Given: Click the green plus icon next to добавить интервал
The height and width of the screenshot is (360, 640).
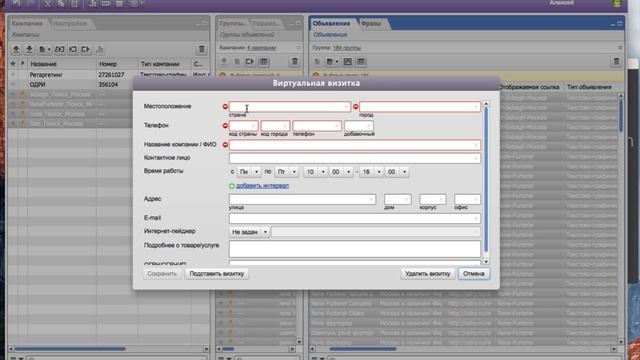Looking at the screenshot, I should pyautogui.click(x=232, y=186).
